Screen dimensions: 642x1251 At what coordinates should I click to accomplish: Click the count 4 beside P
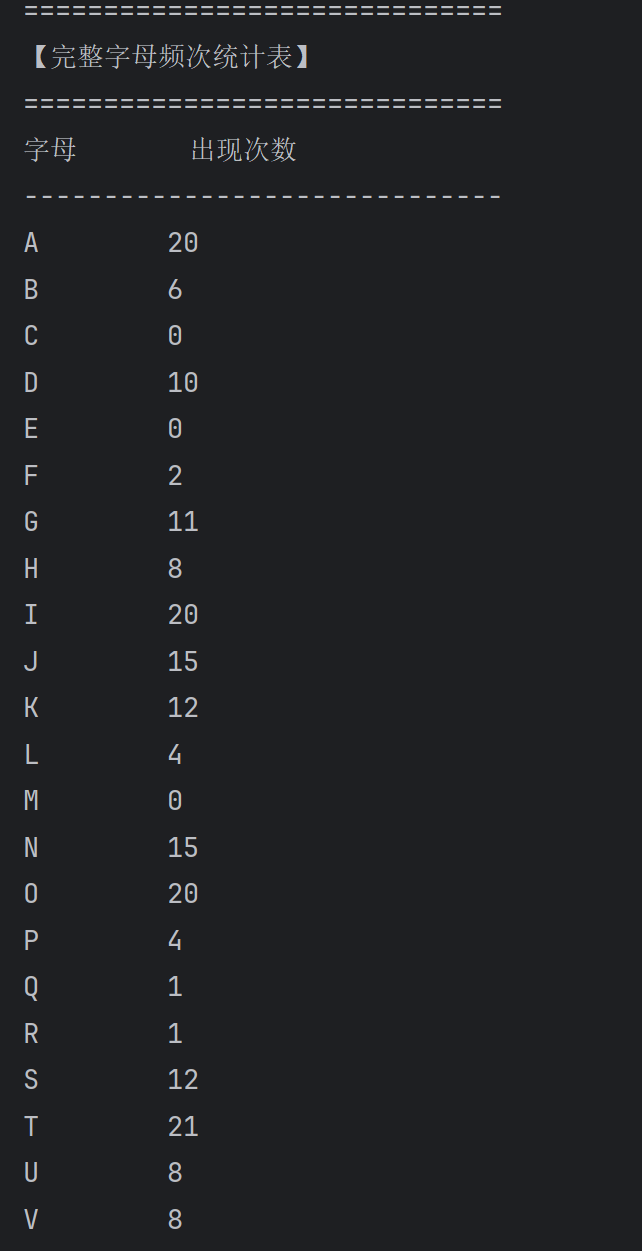click(x=175, y=941)
